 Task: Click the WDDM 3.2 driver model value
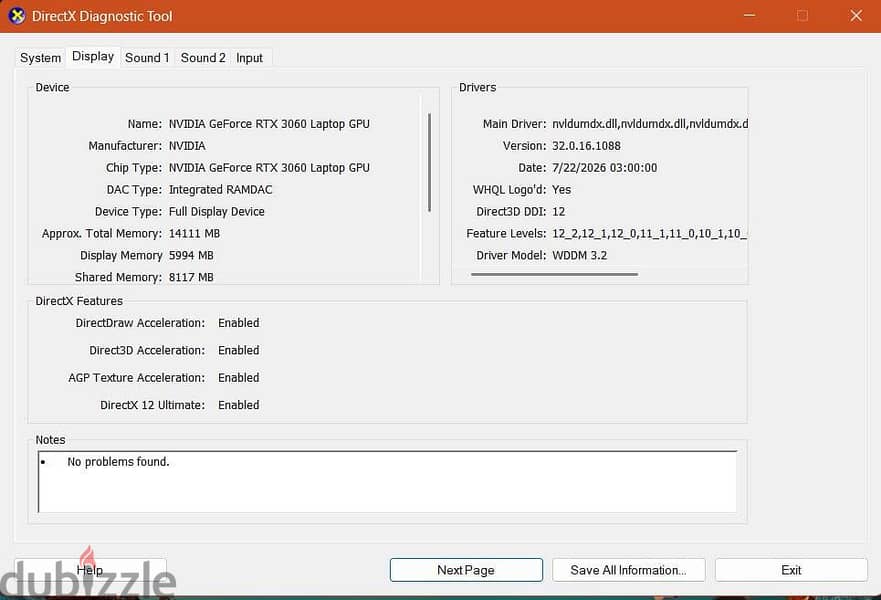click(579, 255)
